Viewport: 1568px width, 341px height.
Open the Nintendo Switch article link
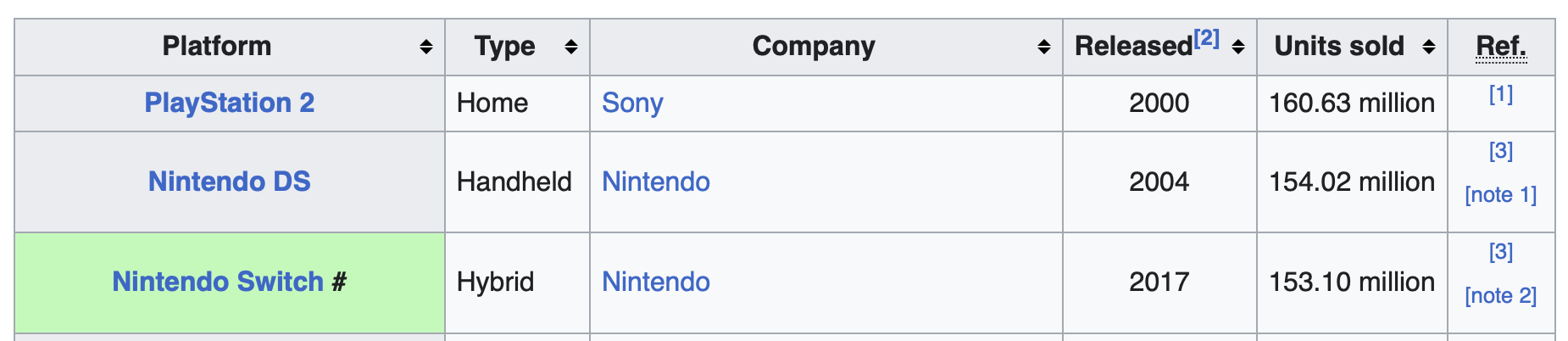click(x=218, y=282)
